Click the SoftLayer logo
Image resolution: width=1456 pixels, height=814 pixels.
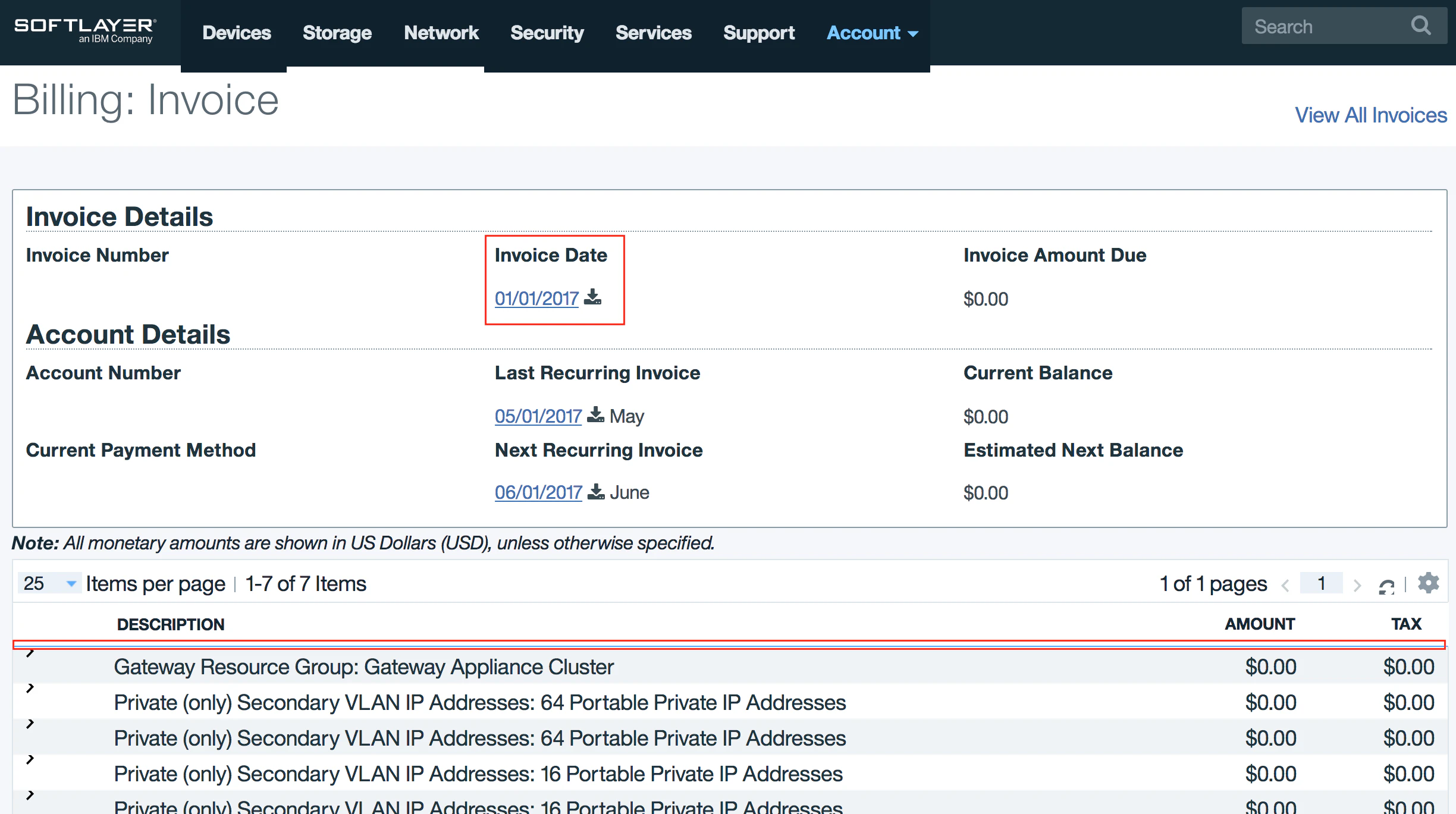point(85,30)
